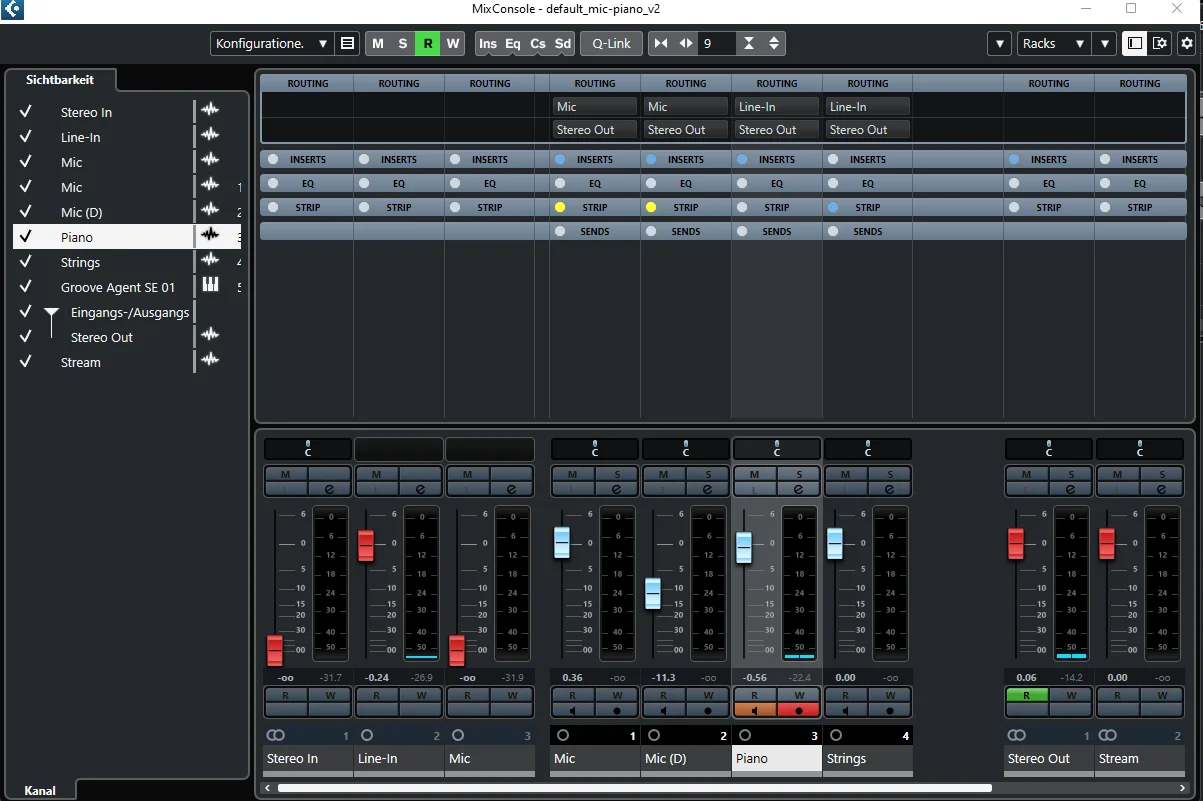Click the channel count field showing 9
This screenshot has height=801, width=1203.
[x=718, y=43]
